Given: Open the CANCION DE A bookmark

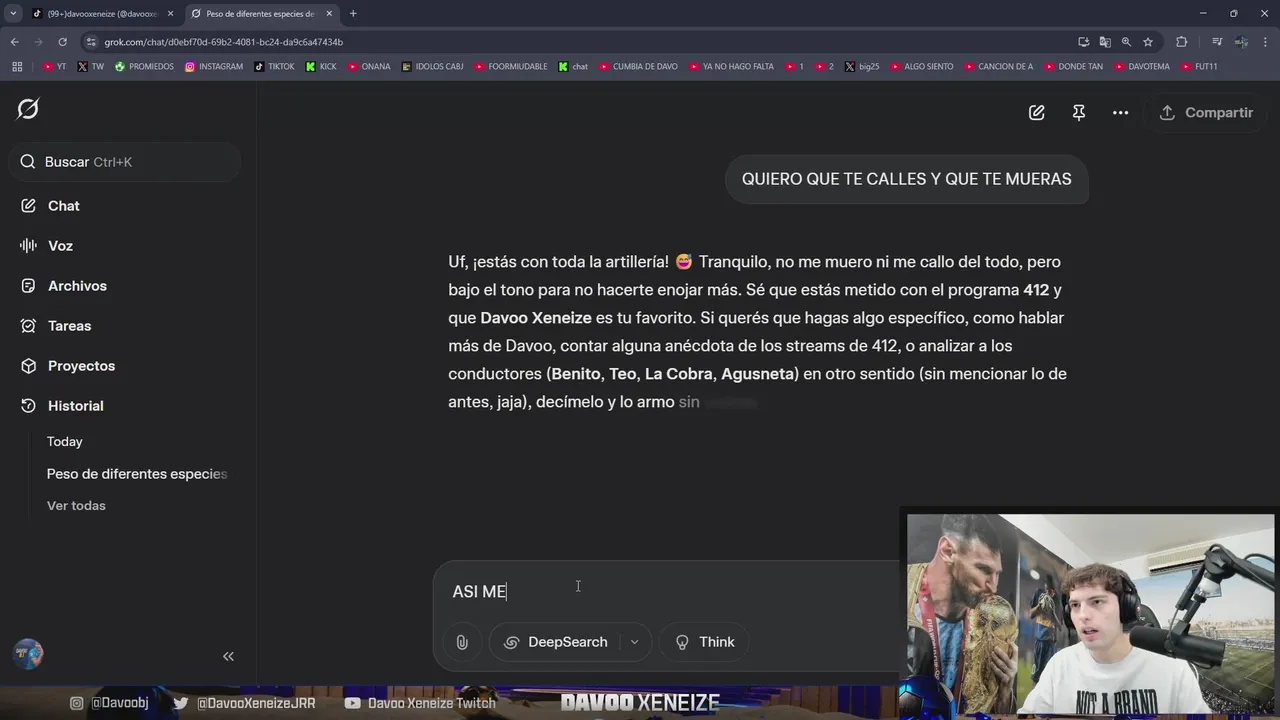Looking at the screenshot, I should point(998,67).
